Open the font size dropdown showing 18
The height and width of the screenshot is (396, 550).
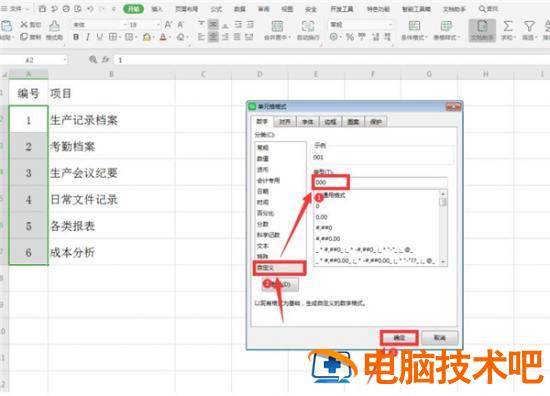pos(158,25)
